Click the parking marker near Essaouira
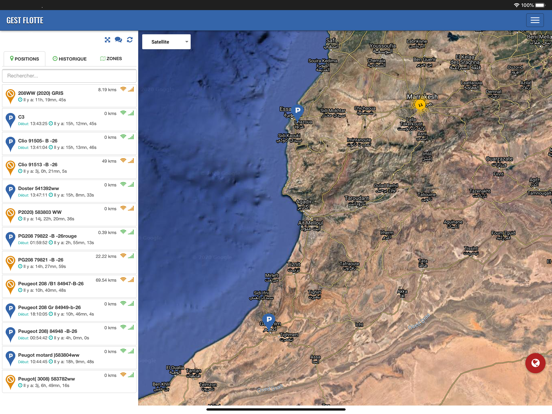This screenshot has width=552, height=414. point(297,112)
